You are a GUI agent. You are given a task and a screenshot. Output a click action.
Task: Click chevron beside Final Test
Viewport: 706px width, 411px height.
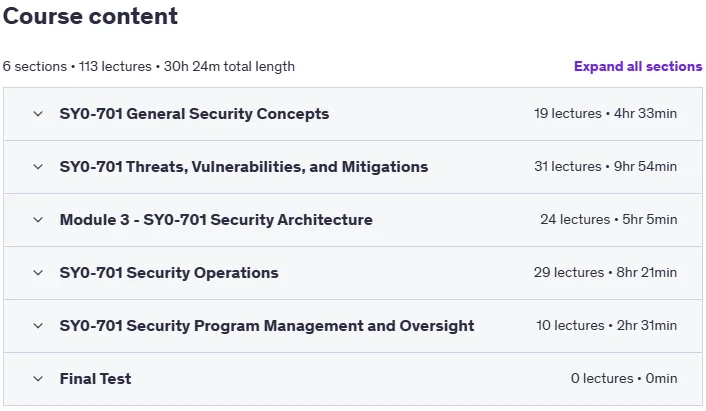click(x=38, y=379)
